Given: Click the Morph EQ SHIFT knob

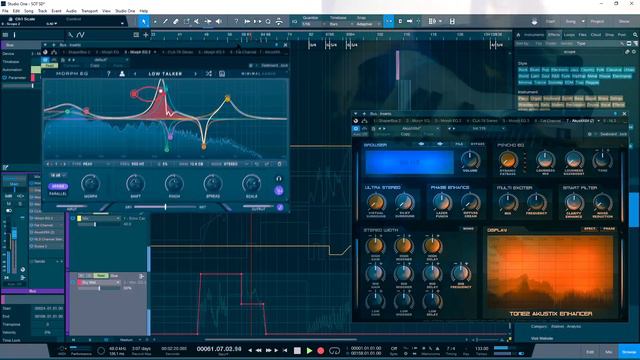Looking at the screenshot, I should [135, 184].
